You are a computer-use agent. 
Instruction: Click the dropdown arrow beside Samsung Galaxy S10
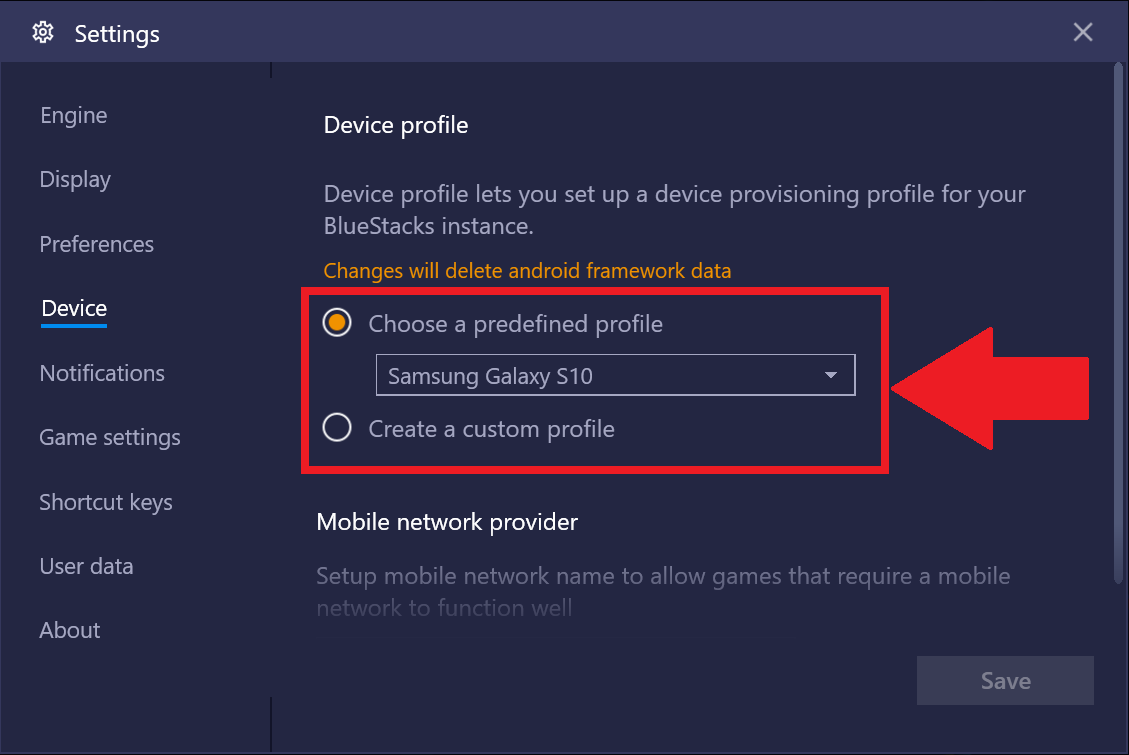(830, 375)
